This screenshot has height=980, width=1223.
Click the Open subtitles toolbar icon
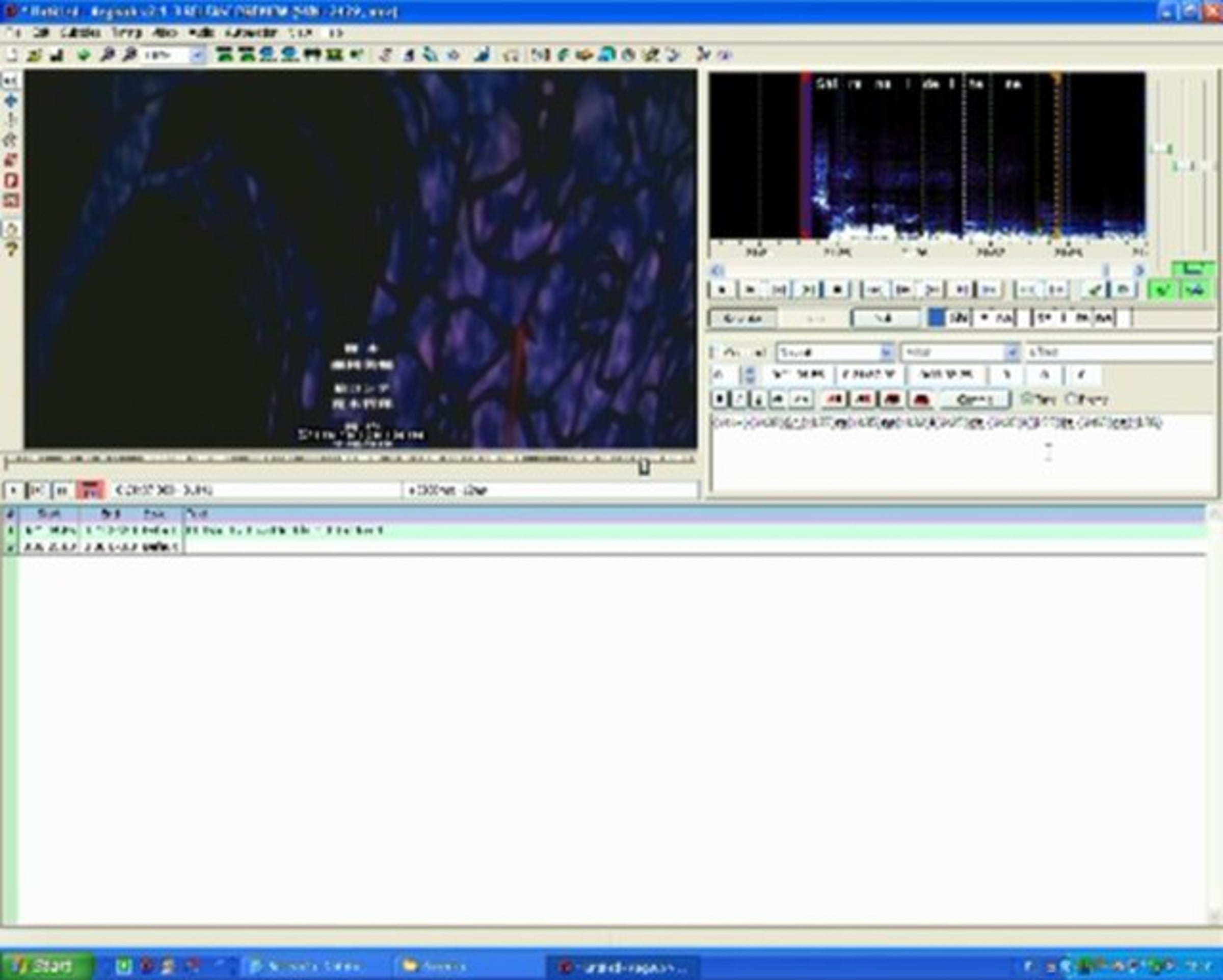pyautogui.click(x=34, y=55)
